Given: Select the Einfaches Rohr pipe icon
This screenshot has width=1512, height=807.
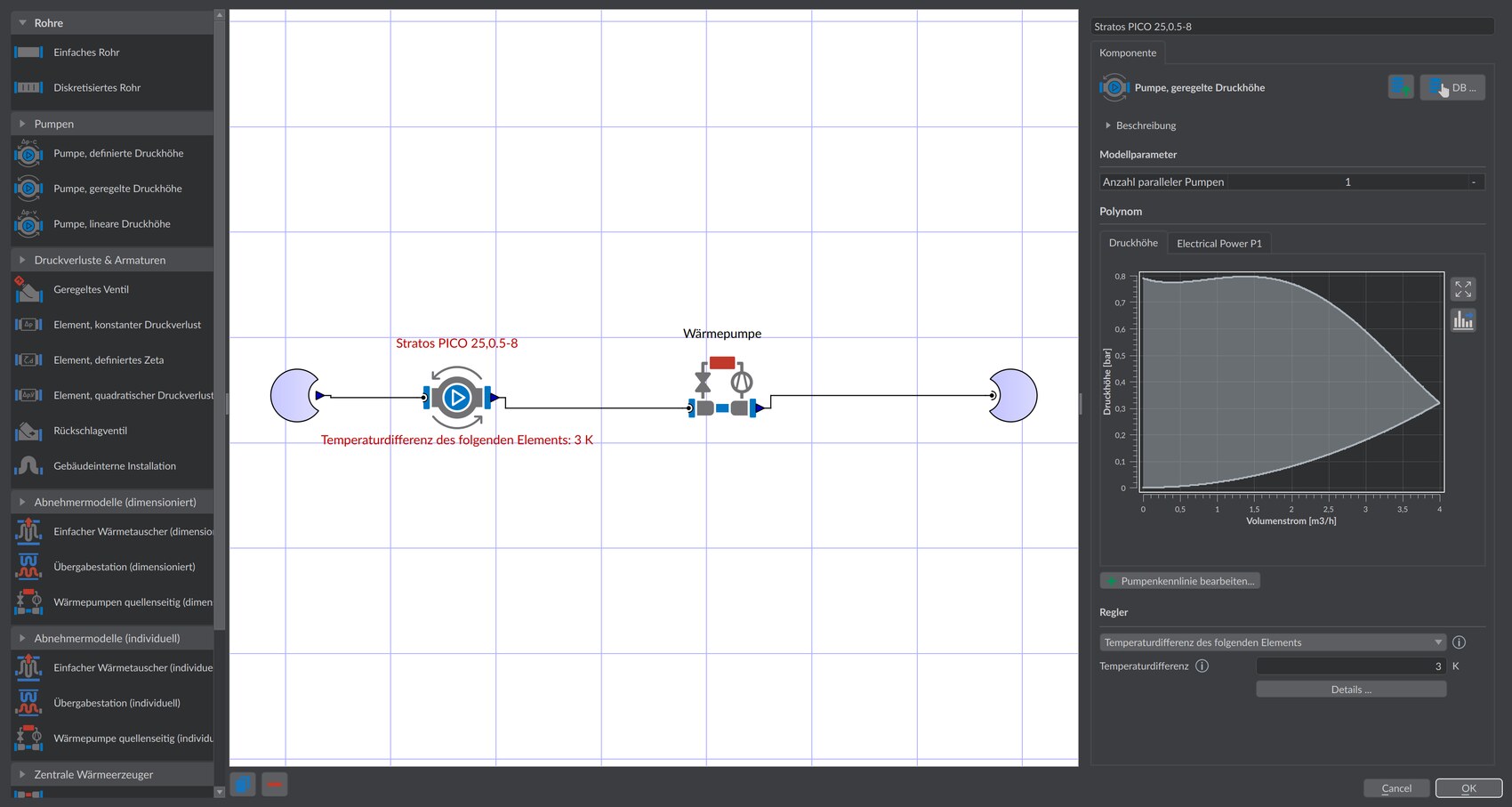Looking at the screenshot, I should 28,52.
